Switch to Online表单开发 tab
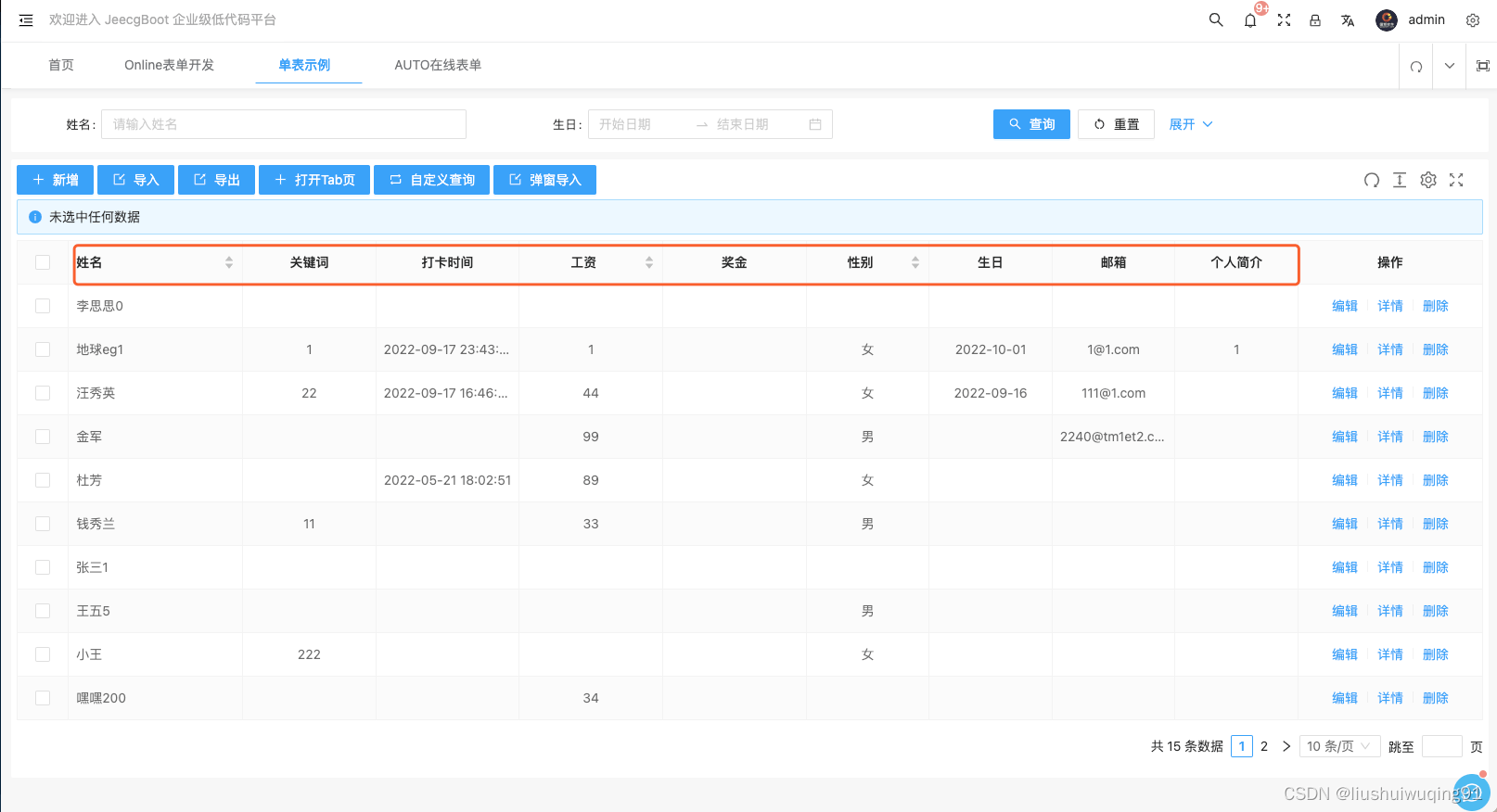This screenshot has width=1497, height=812. coord(170,65)
